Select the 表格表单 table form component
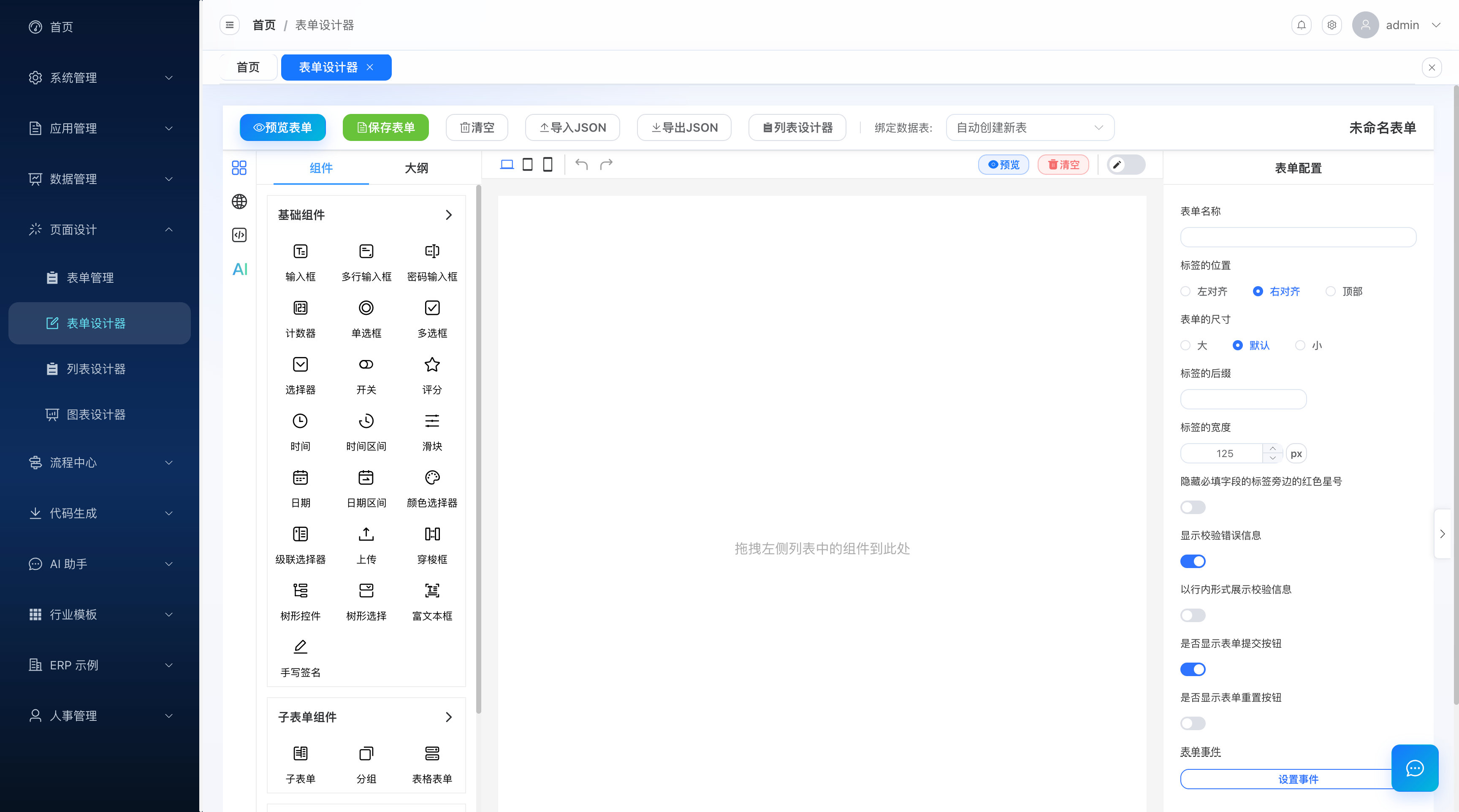 (x=432, y=764)
